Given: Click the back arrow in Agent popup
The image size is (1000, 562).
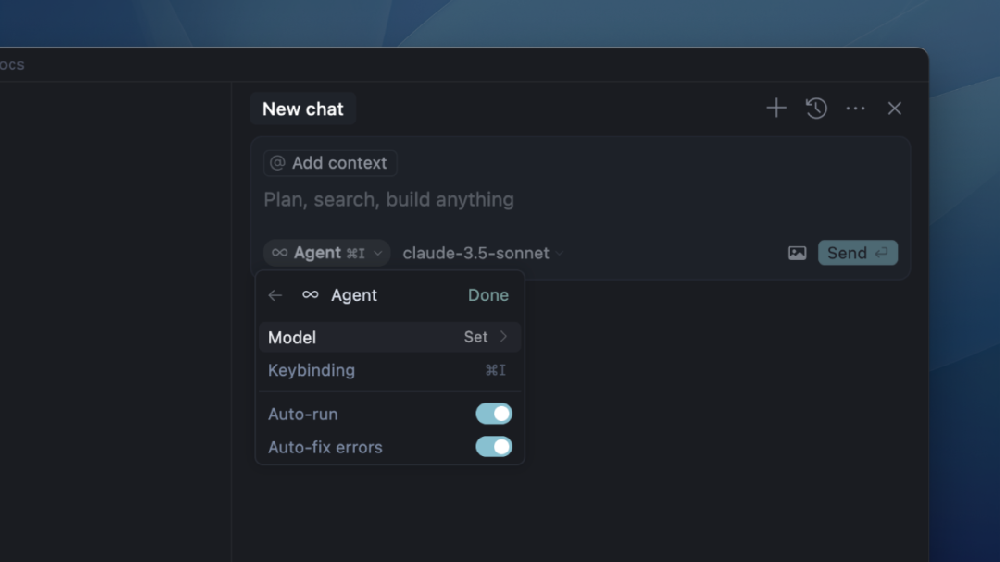Looking at the screenshot, I should point(276,295).
